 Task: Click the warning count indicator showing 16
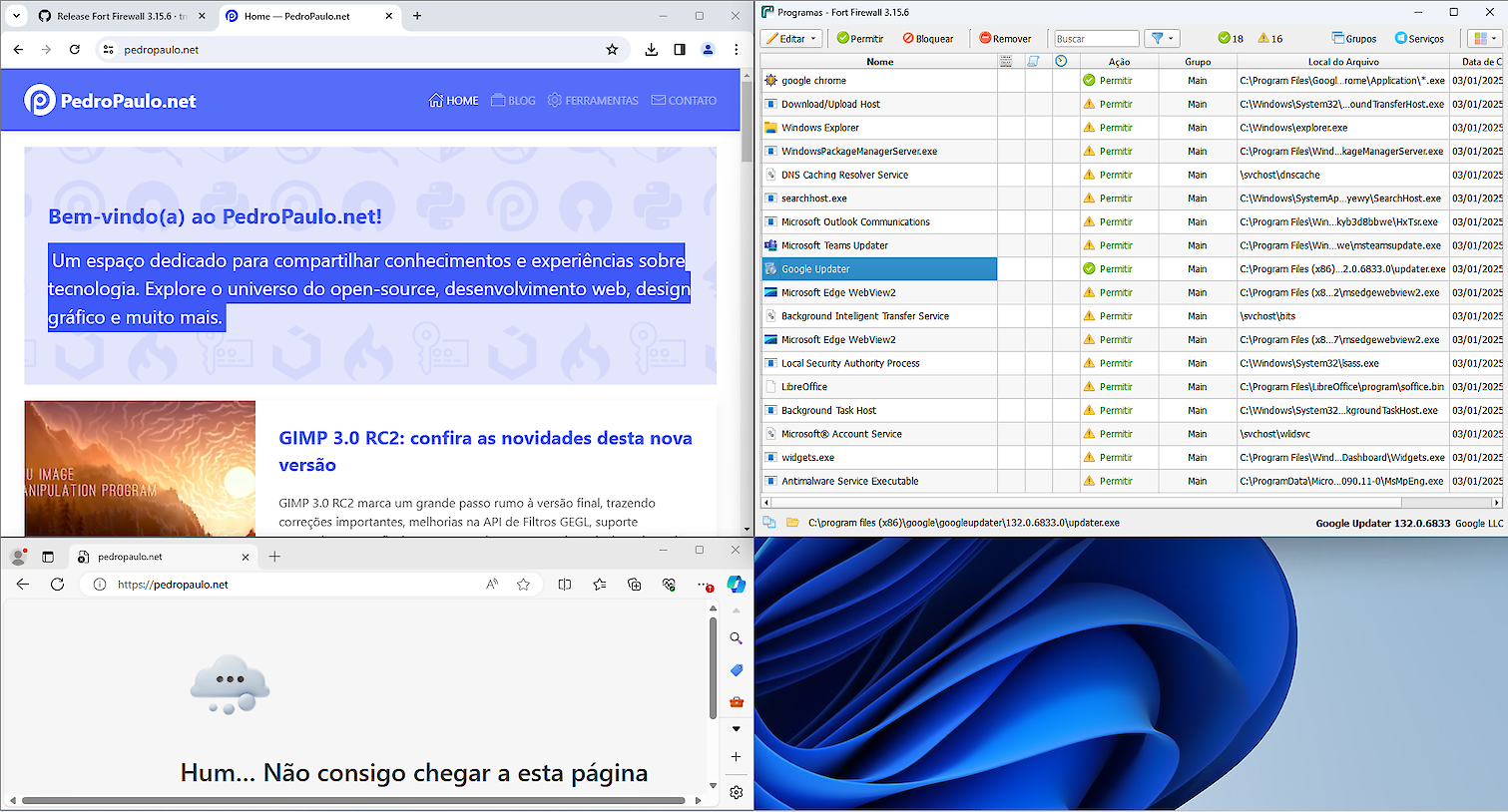point(1269,39)
